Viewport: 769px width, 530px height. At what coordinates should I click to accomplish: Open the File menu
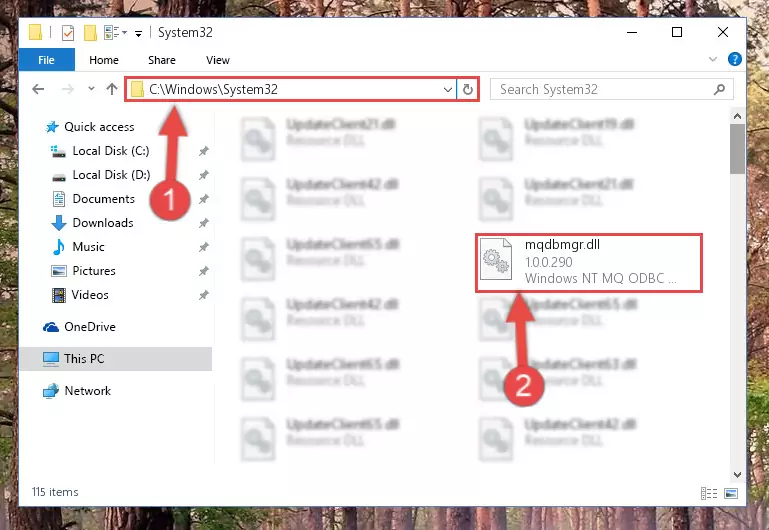(47, 60)
